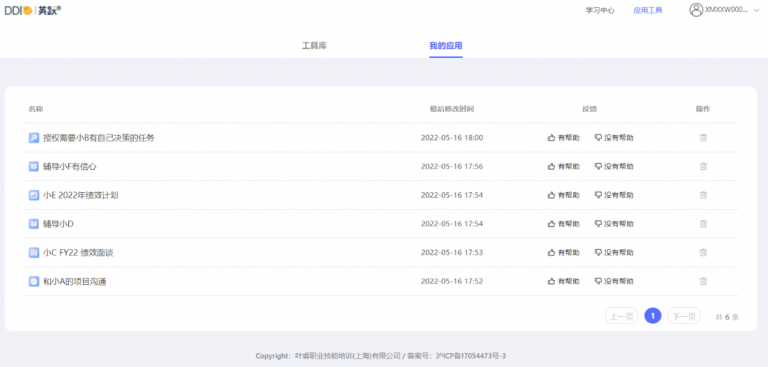
Task: Click the 反馈 column header
Action: [x=590, y=109]
